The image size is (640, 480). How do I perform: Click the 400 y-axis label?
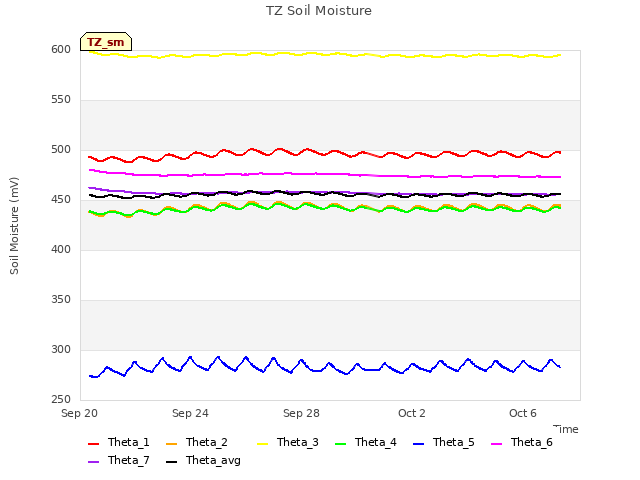coord(61,249)
